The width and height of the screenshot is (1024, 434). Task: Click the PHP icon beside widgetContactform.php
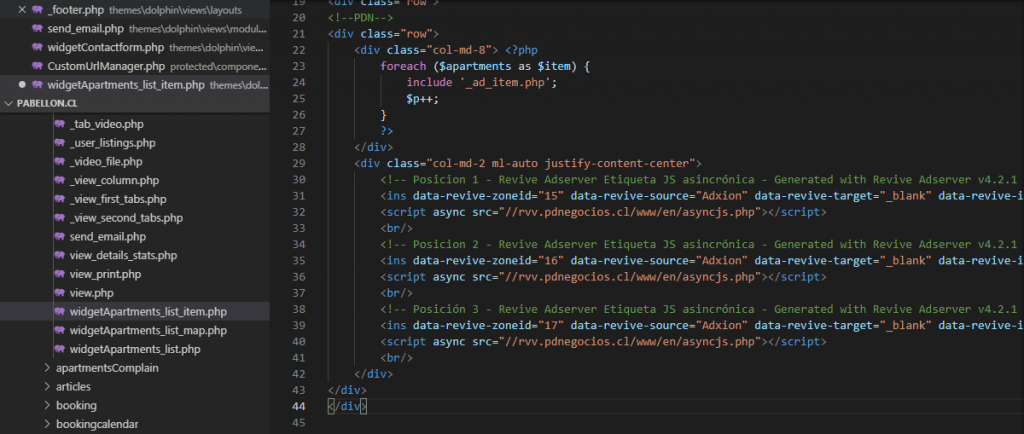tap(38, 47)
